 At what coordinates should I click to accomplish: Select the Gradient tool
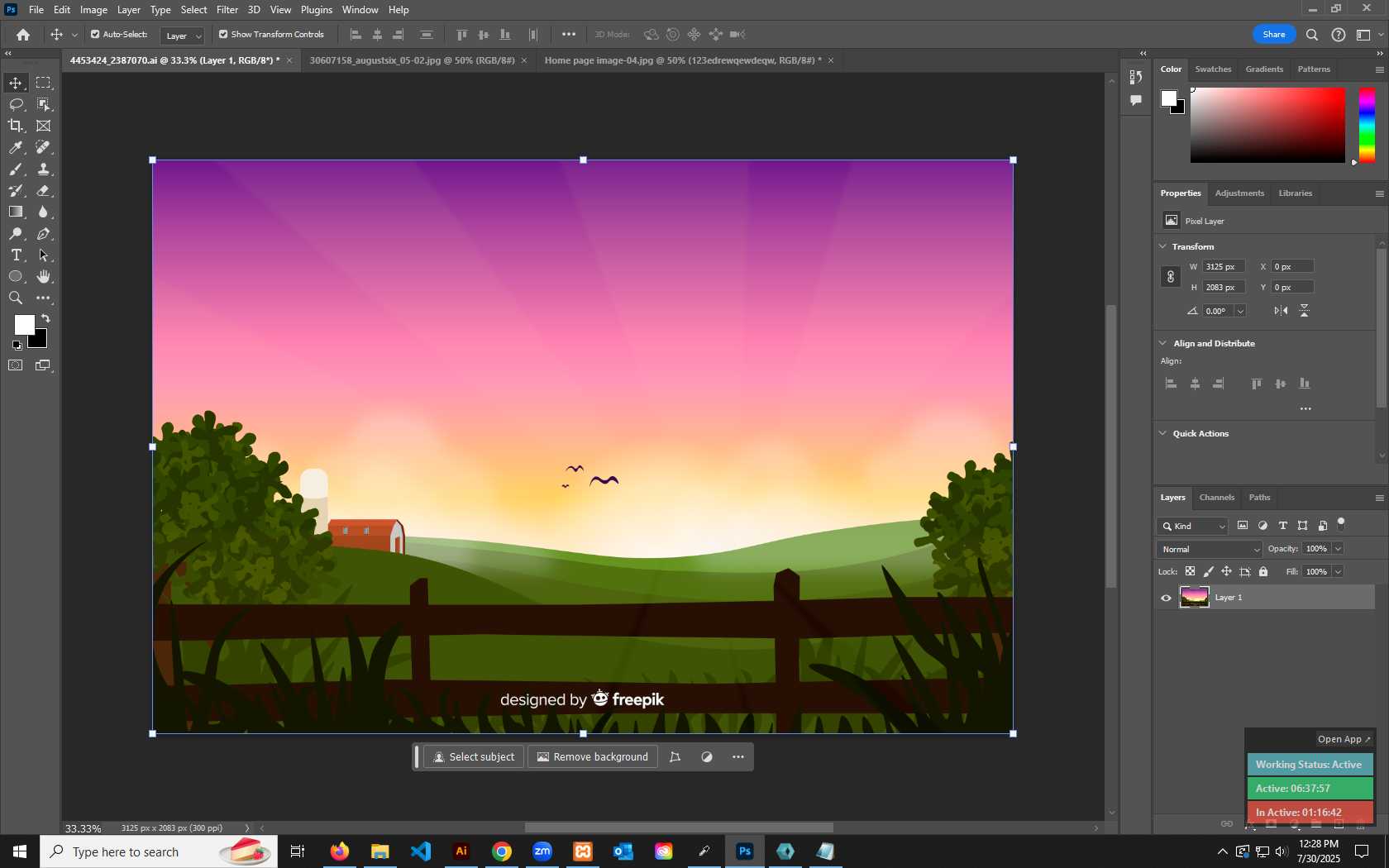(16, 212)
